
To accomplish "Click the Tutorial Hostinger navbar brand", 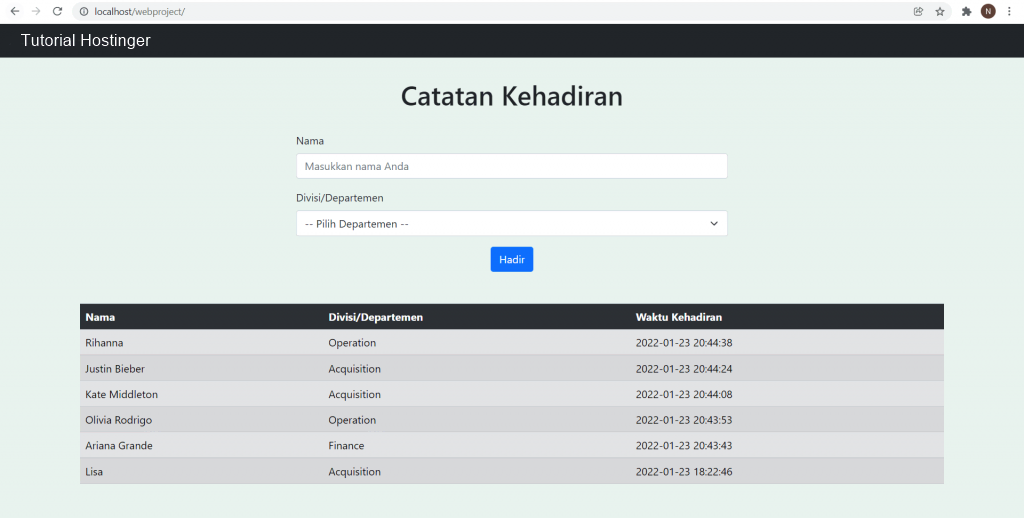I will tap(85, 41).
